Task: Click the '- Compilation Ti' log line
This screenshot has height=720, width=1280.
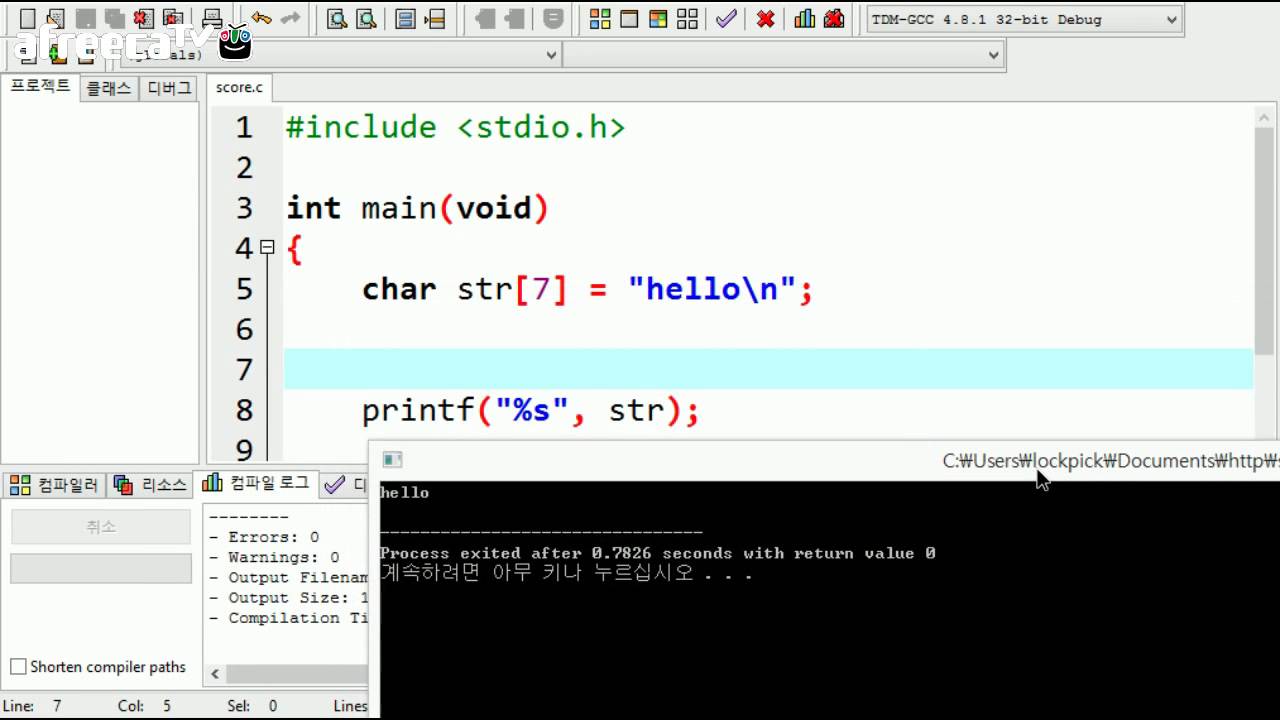Action: (288, 618)
